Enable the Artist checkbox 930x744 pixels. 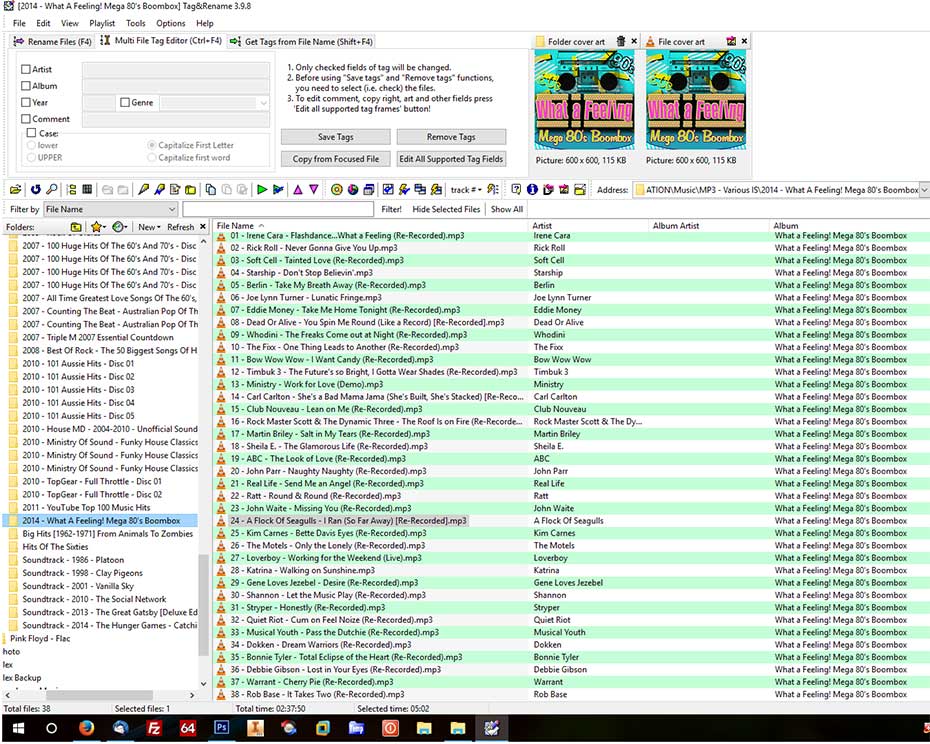pyautogui.click(x=26, y=69)
